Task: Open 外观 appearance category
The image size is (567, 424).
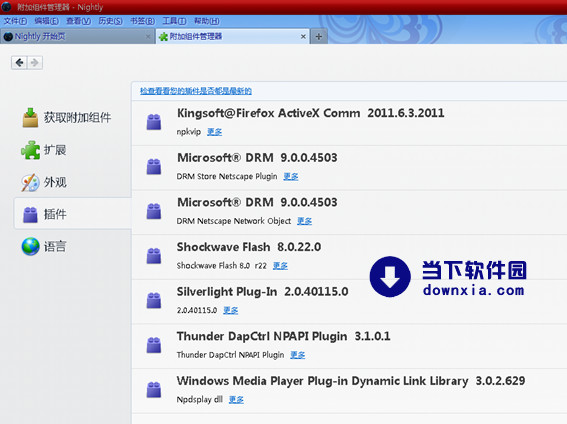Action: (x=72, y=182)
